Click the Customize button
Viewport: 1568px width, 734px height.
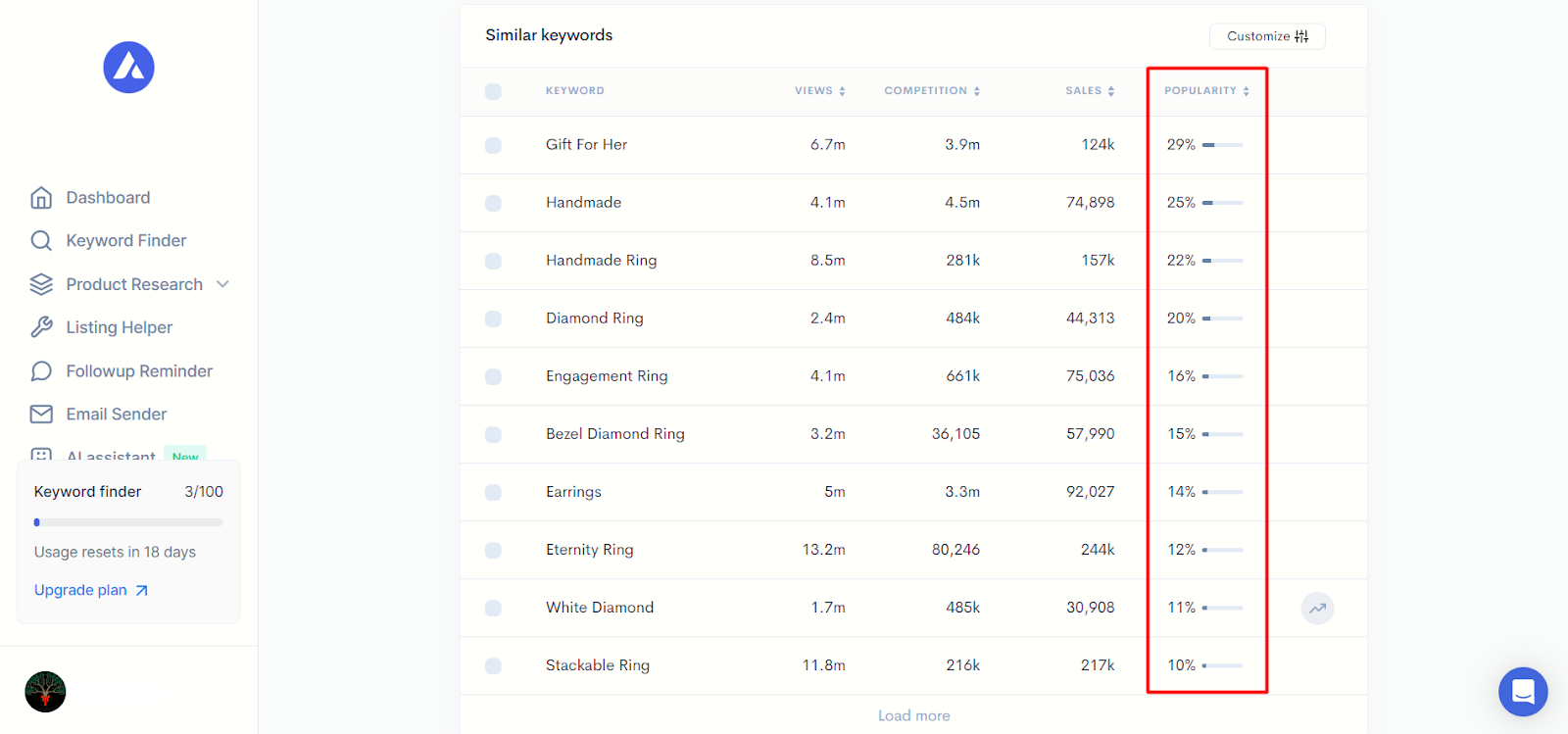coord(1266,36)
